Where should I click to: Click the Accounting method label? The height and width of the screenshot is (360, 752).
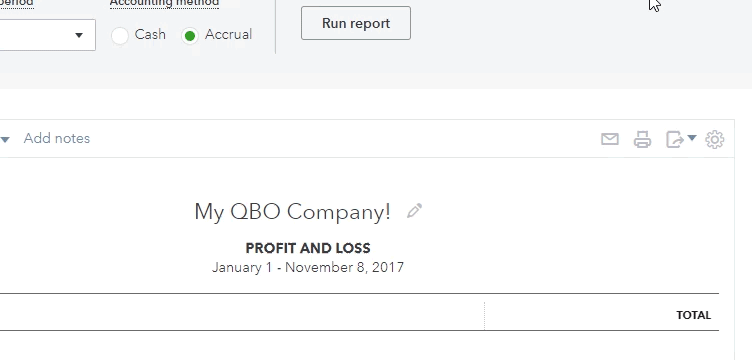tap(164, 3)
